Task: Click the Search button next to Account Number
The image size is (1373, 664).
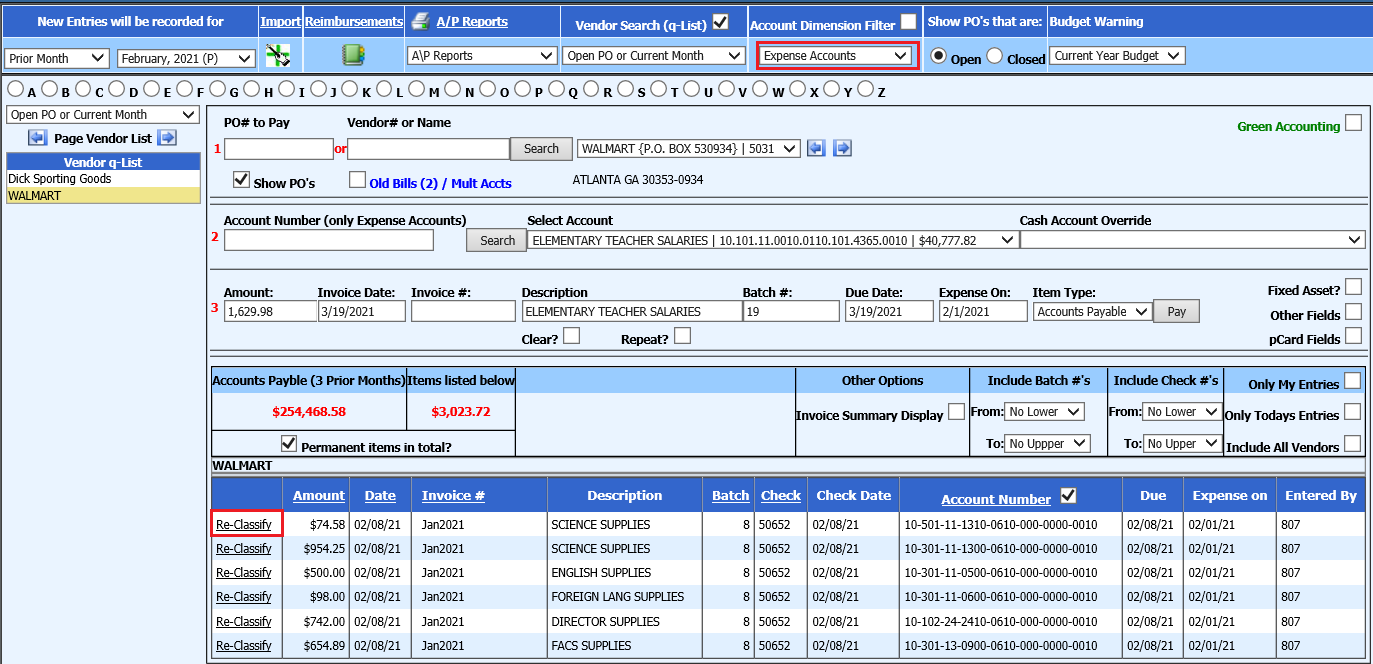Action: 496,240
